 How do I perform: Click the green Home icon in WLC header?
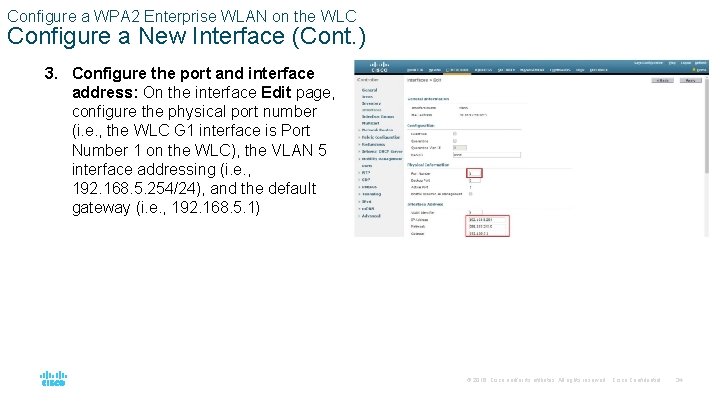coord(694,70)
